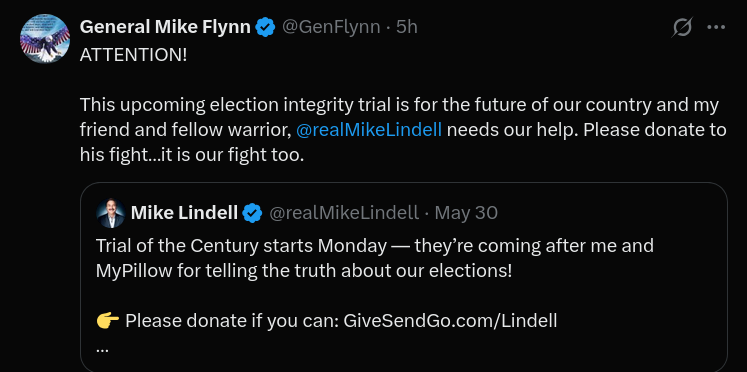Open the post by clicking 'his fight...it is our fight too'

click(x=192, y=155)
